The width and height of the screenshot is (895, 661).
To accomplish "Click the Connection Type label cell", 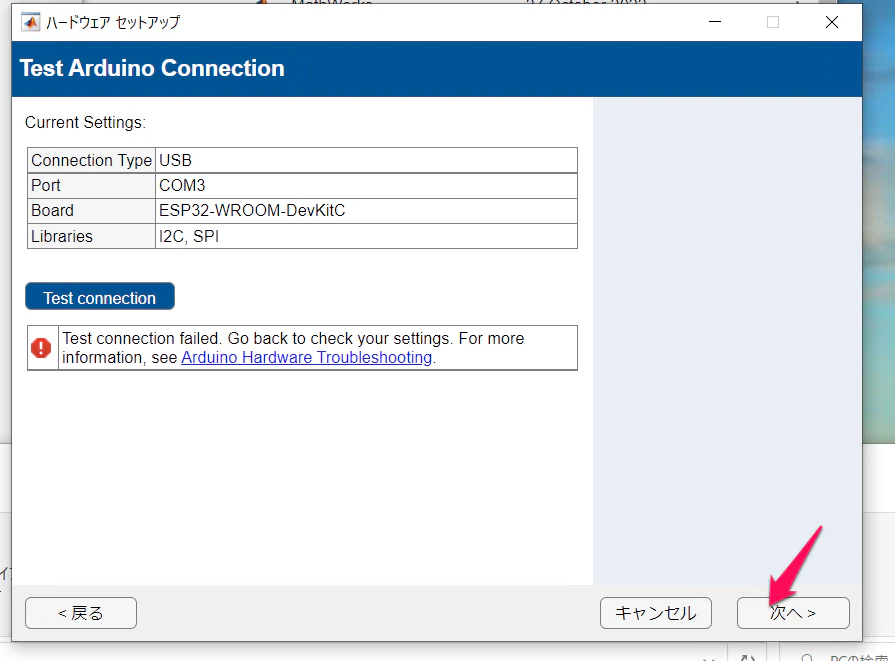I will click(91, 160).
